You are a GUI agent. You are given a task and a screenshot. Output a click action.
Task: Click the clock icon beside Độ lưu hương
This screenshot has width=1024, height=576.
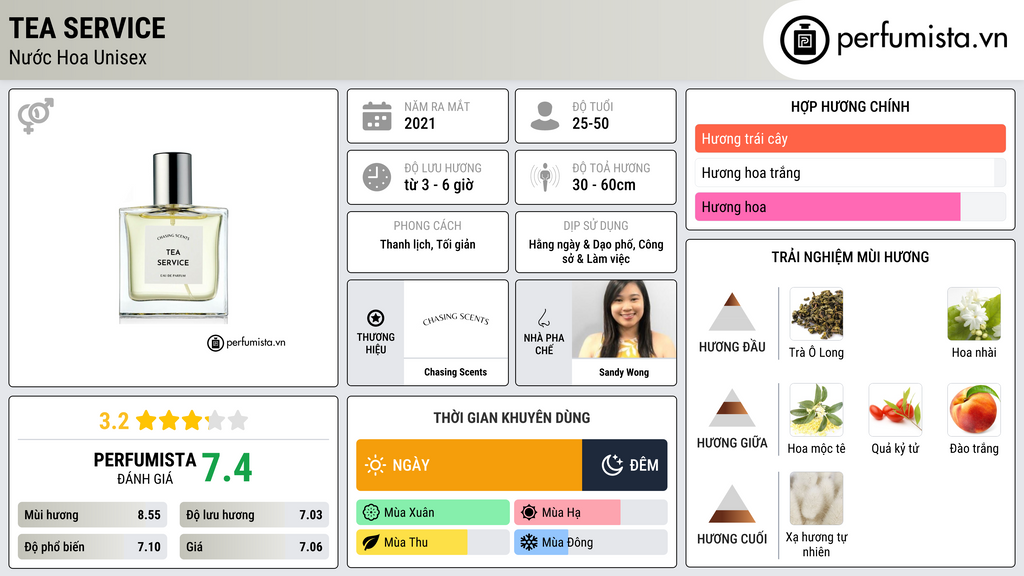377,177
